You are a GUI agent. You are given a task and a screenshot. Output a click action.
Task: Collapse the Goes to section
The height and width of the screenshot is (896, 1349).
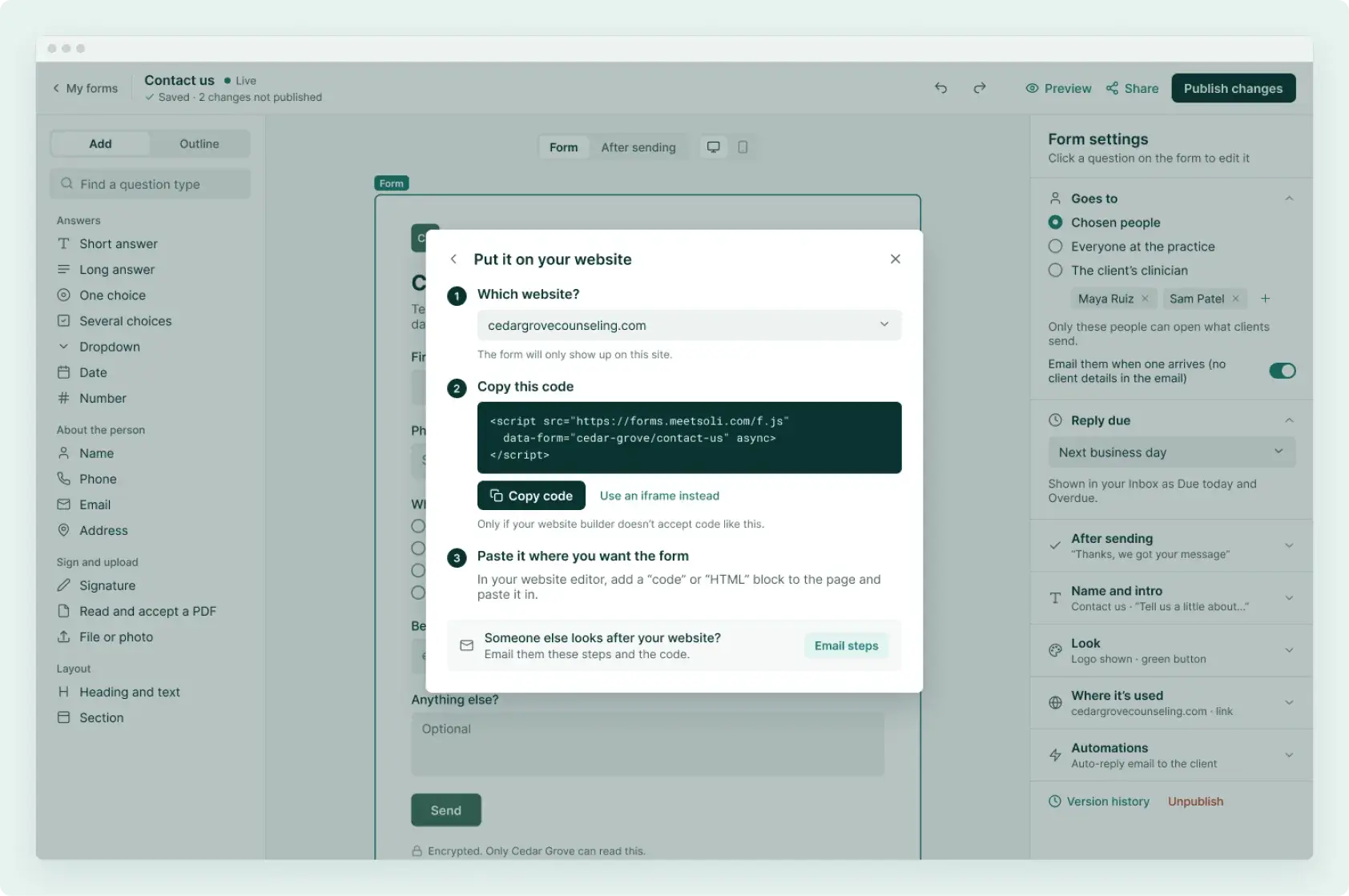click(x=1289, y=199)
